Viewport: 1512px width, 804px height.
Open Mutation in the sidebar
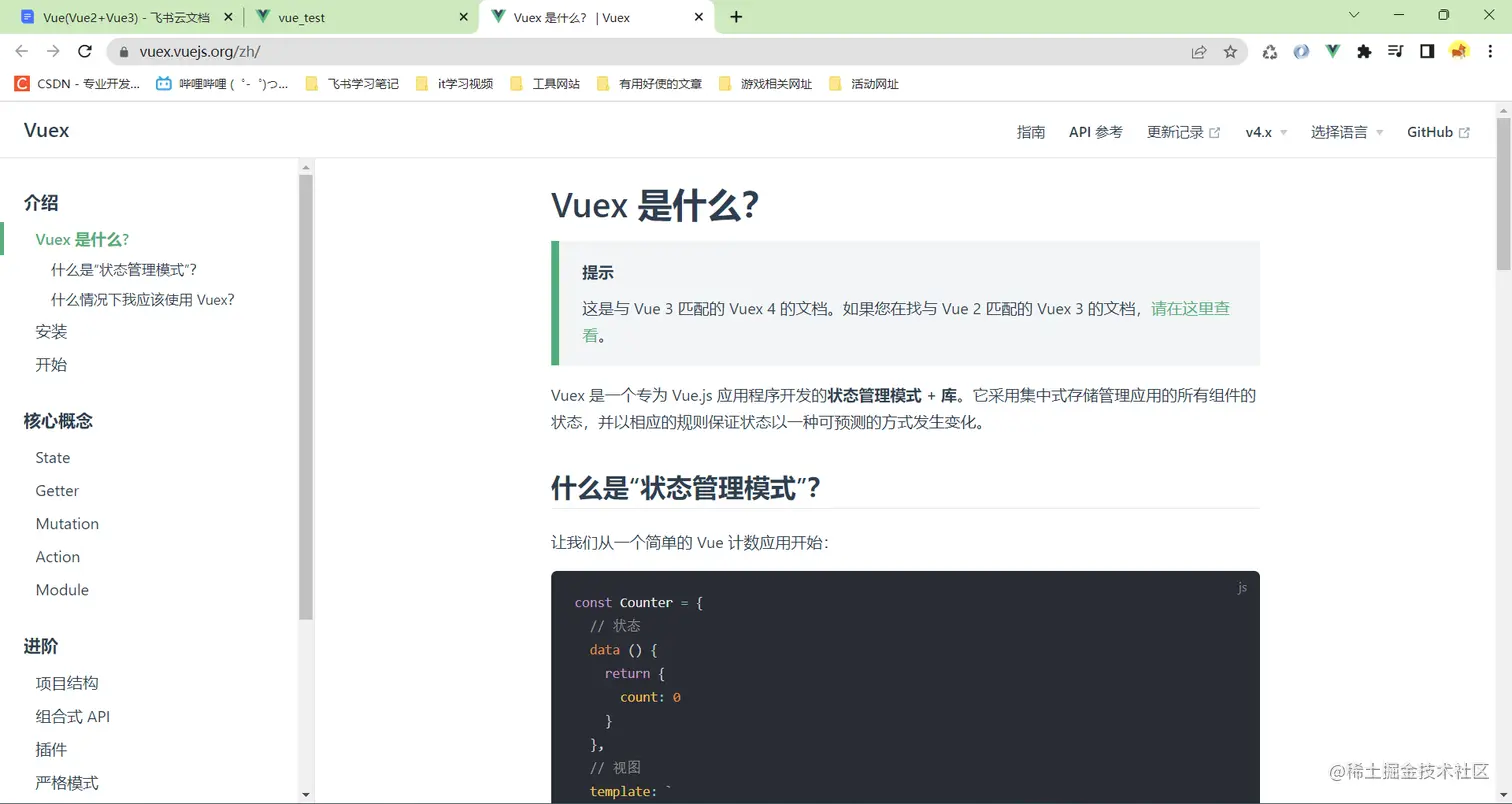click(x=67, y=524)
